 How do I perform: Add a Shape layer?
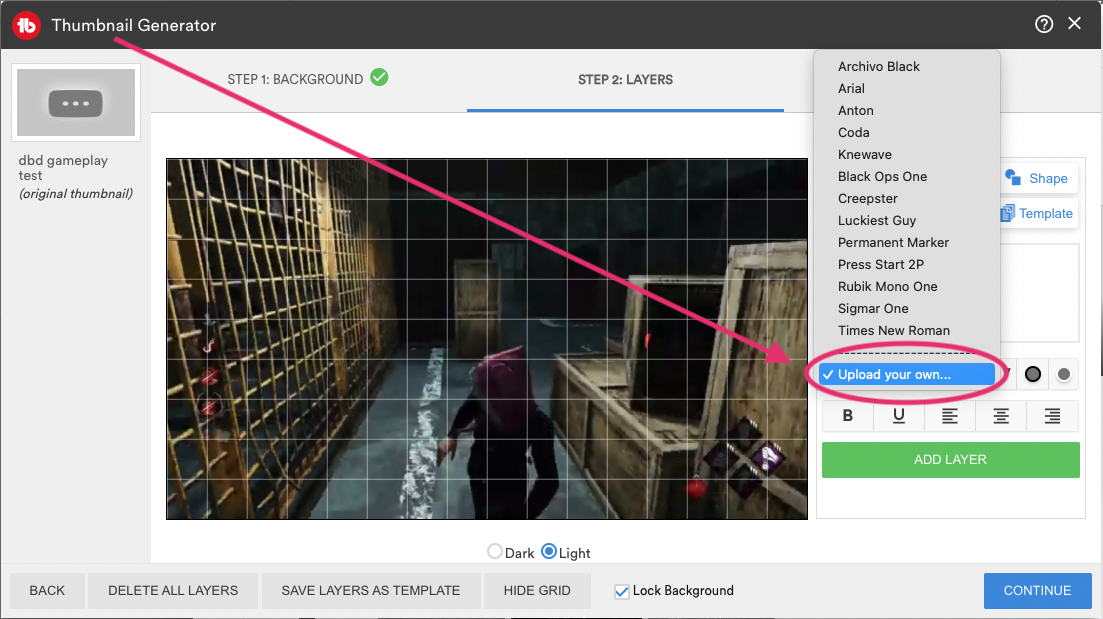[1037, 178]
